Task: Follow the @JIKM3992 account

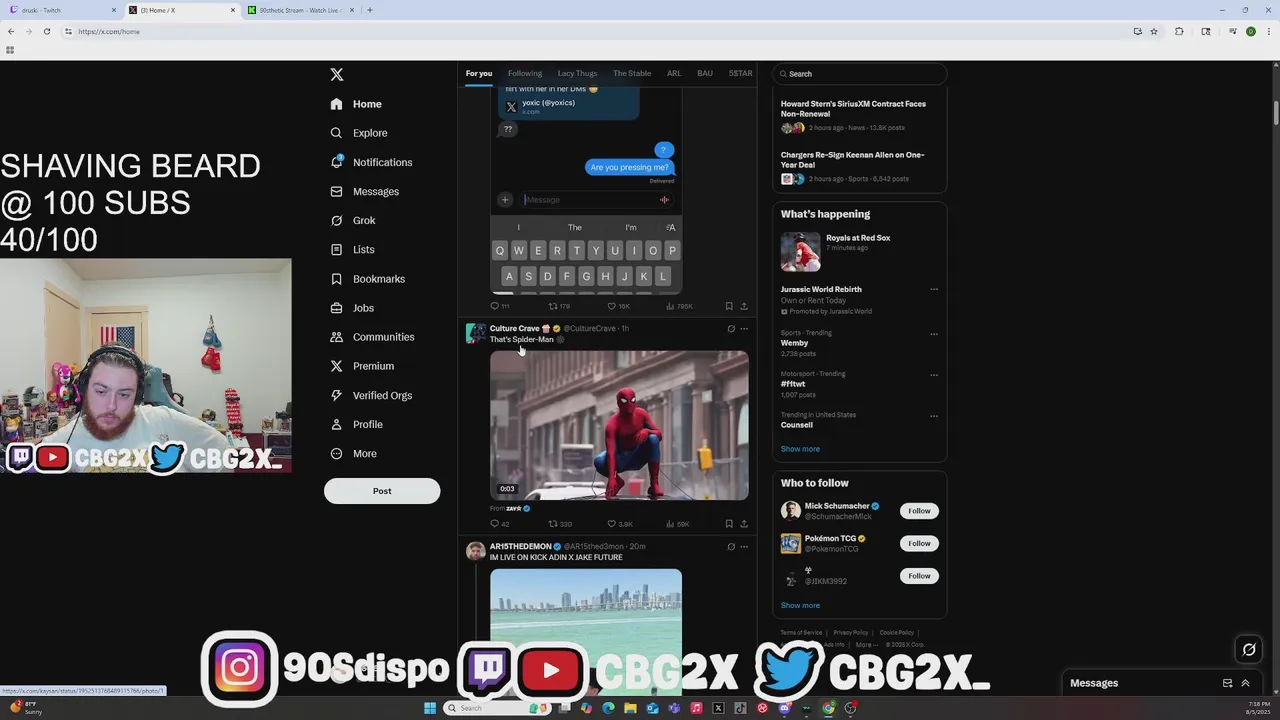Action: click(919, 576)
